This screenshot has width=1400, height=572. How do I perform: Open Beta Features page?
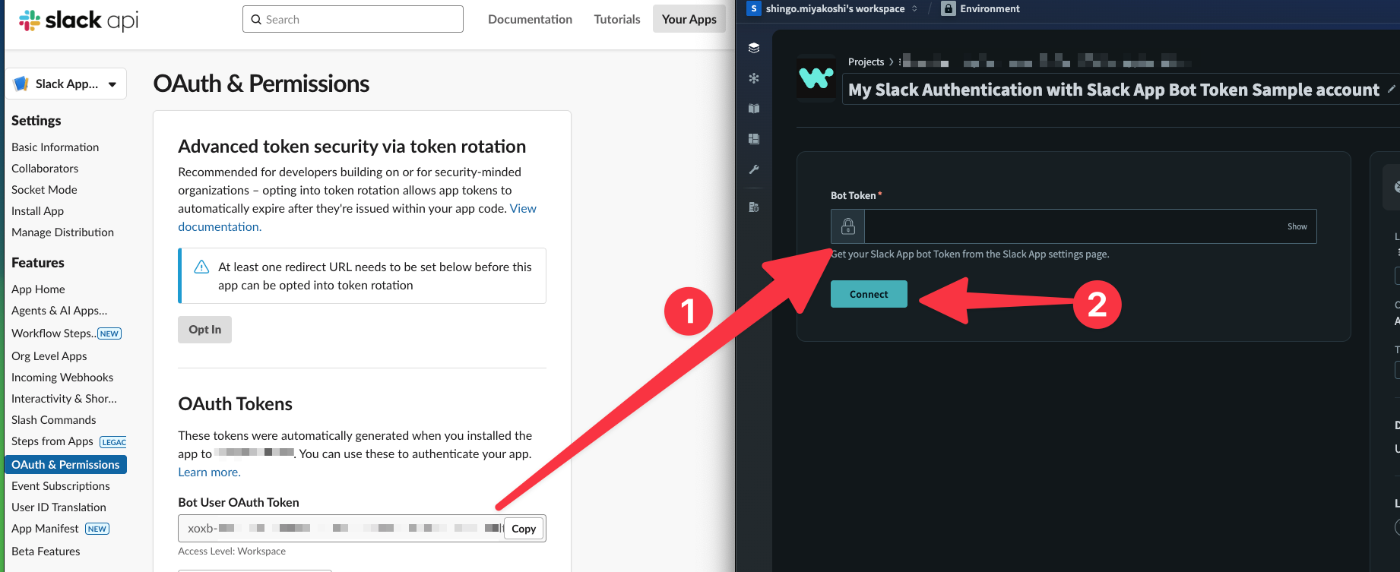46,551
